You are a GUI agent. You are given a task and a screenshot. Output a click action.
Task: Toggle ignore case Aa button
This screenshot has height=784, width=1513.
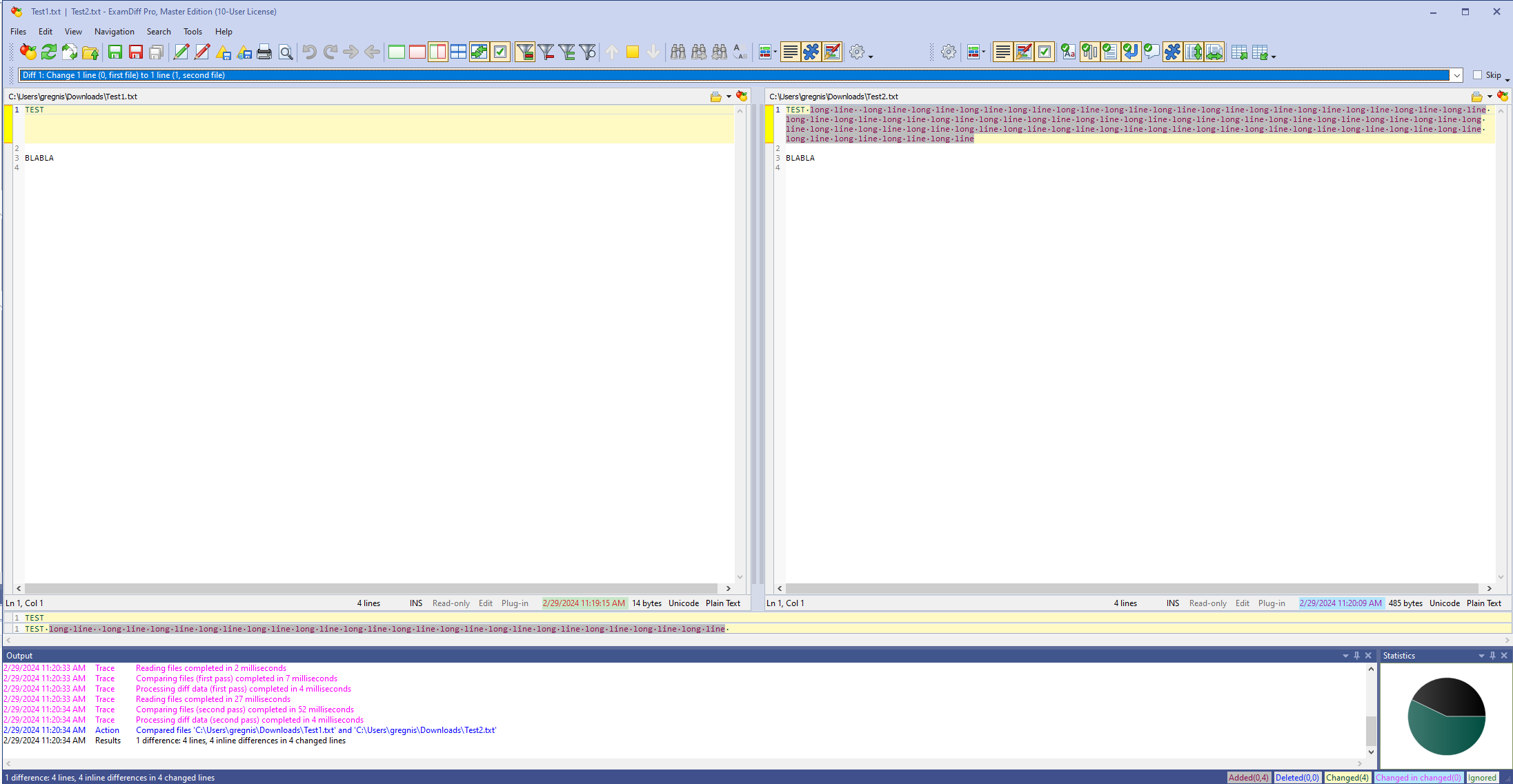click(1069, 52)
